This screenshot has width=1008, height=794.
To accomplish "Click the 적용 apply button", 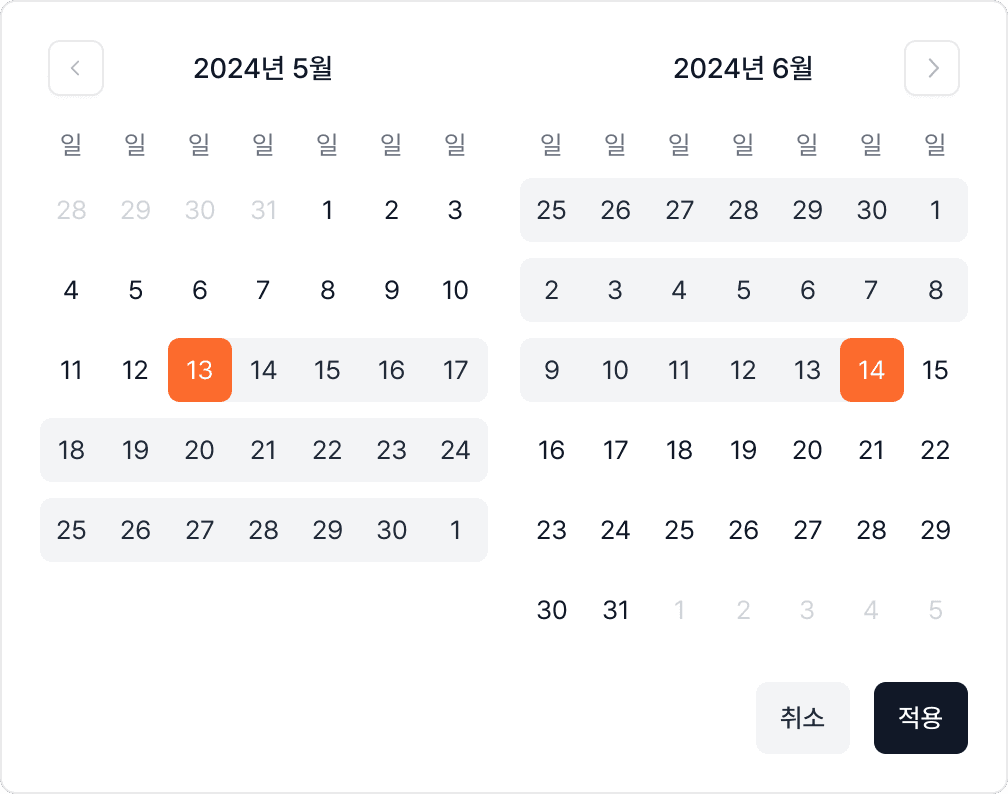I will [x=920, y=718].
